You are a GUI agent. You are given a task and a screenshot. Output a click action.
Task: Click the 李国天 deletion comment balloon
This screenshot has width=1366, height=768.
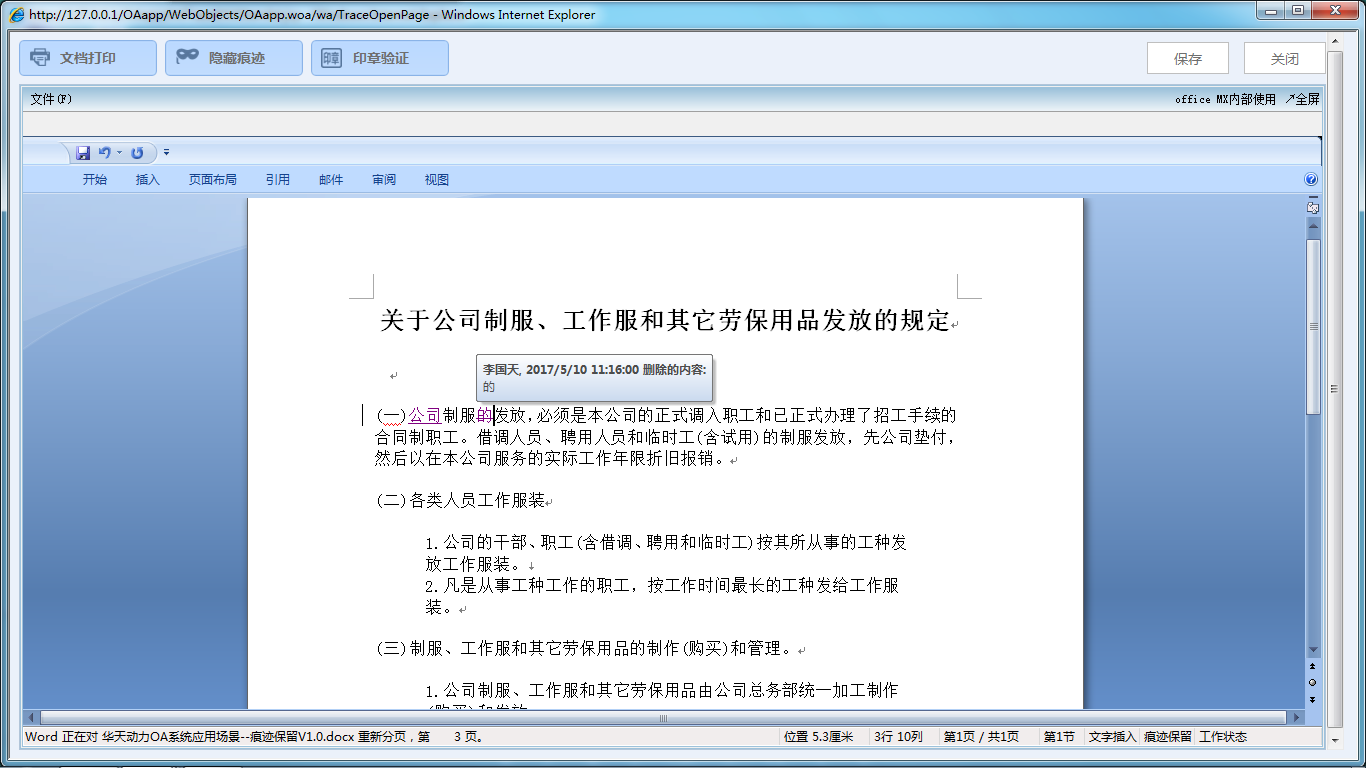(x=594, y=377)
